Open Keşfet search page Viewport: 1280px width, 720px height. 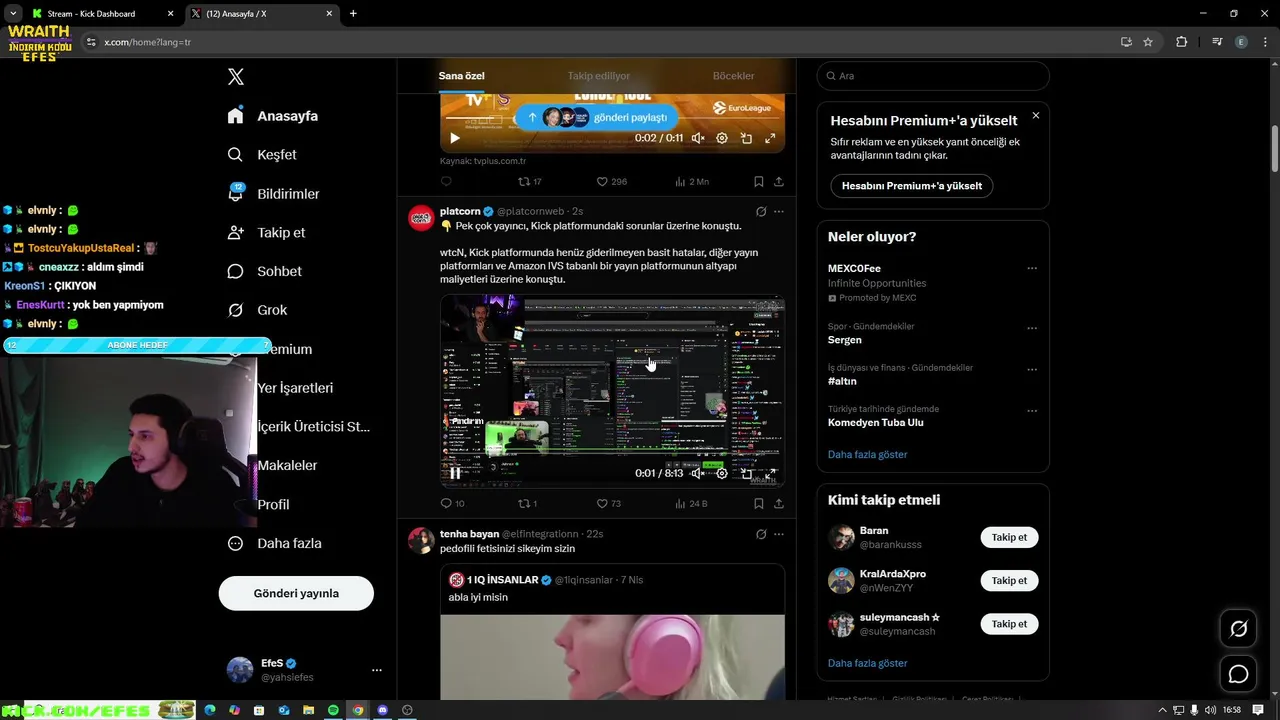tap(262, 155)
